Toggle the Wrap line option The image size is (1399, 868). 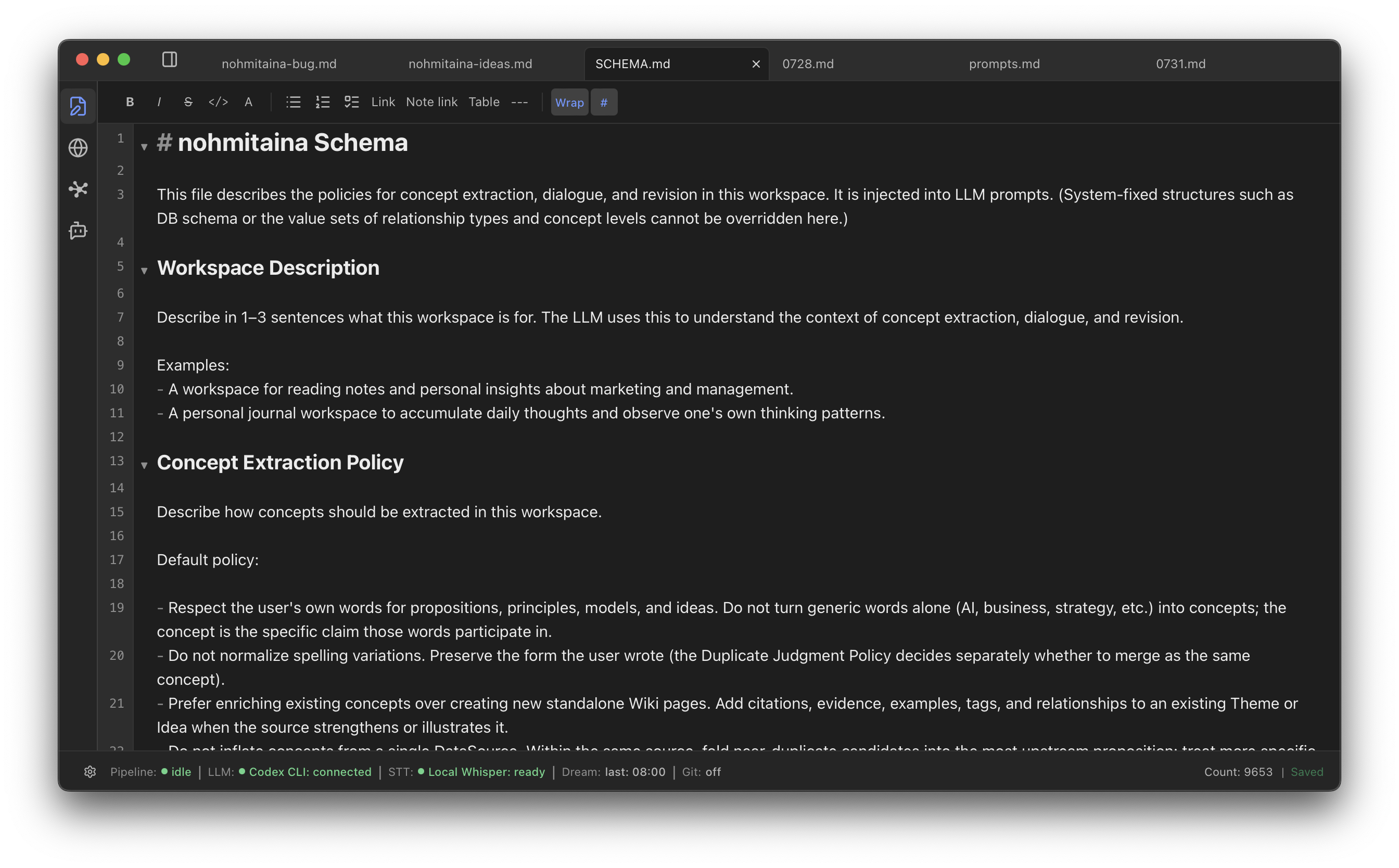tap(569, 102)
